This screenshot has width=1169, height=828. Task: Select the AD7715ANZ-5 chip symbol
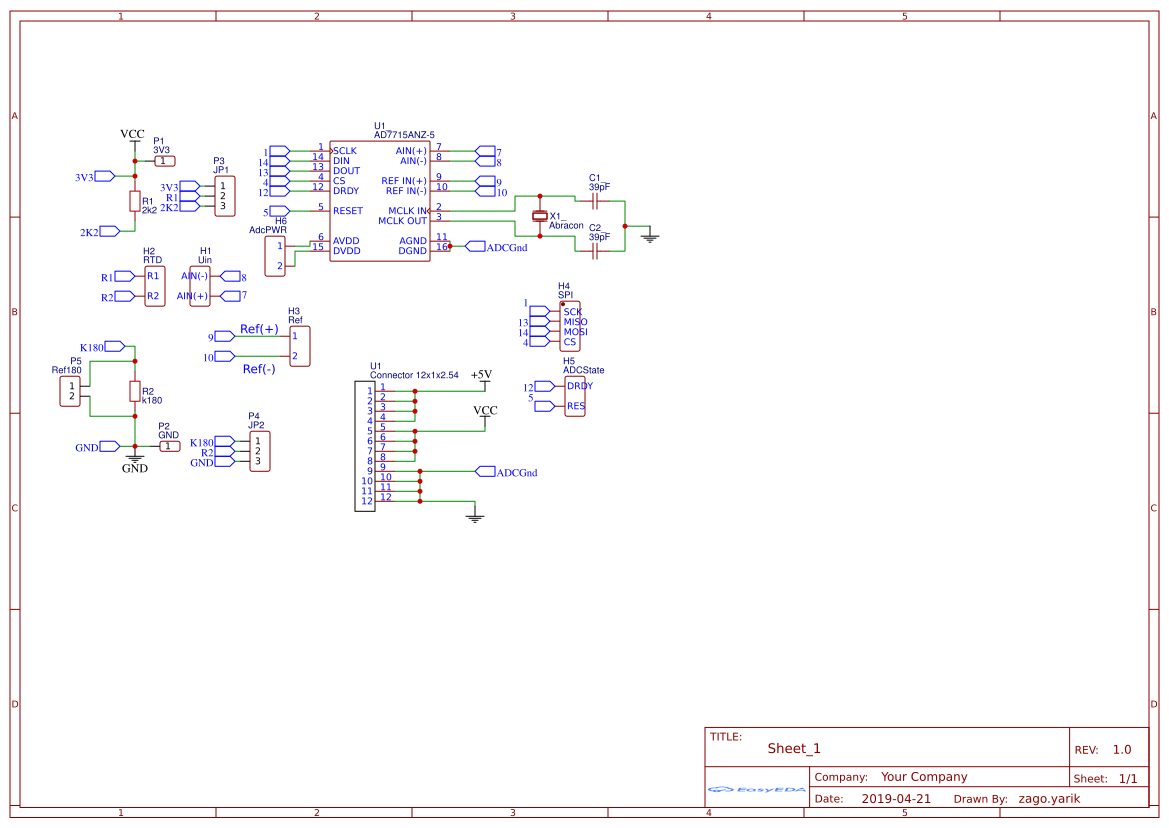pyautogui.click(x=379, y=200)
